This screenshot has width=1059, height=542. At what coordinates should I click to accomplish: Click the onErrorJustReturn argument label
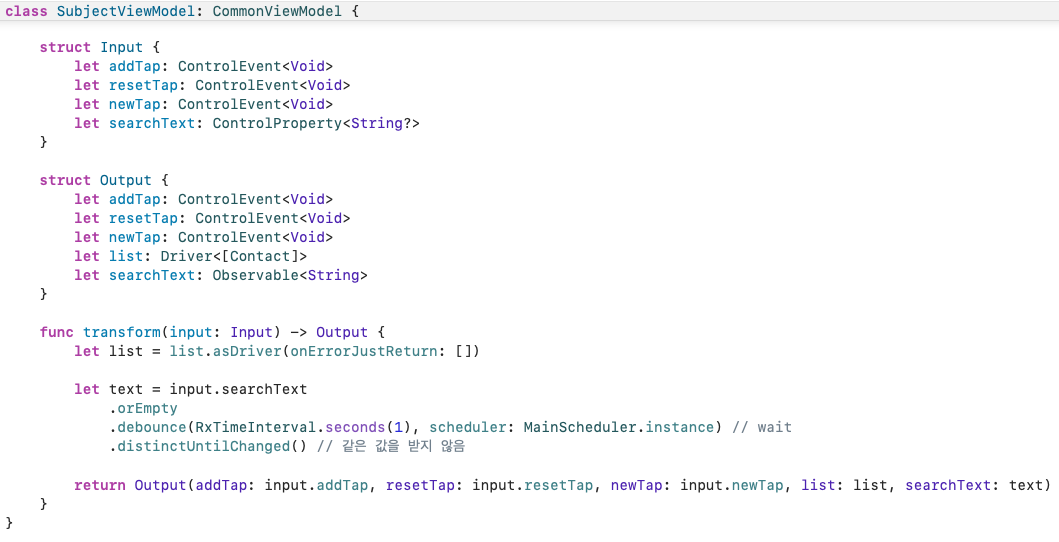click(364, 351)
